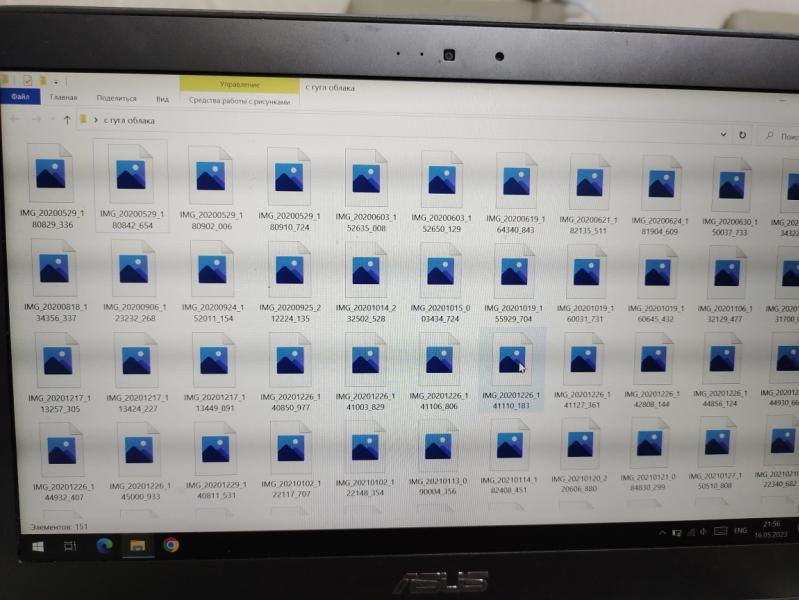This screenshot has width=799, height=600.
Task: Select the IMG_20200906_123232_268 image icon
Action: [x=134, y=269]
